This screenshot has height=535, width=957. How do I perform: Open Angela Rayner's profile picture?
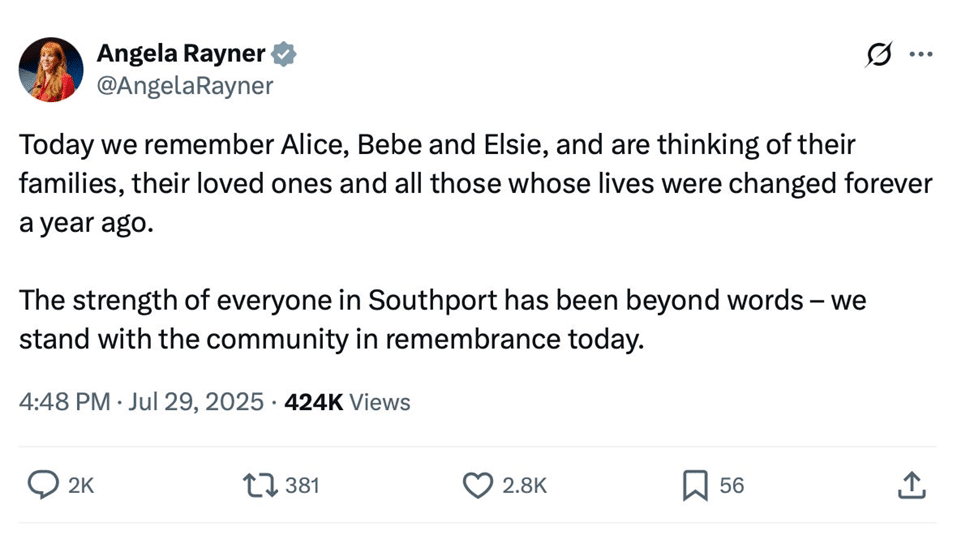coord(51,69)
